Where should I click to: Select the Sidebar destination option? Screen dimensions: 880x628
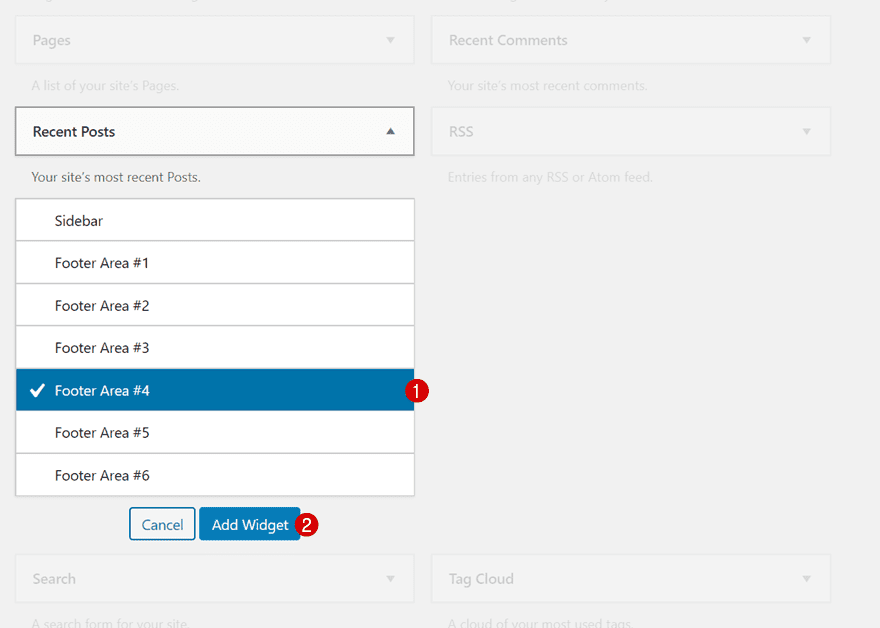[214, 220]
